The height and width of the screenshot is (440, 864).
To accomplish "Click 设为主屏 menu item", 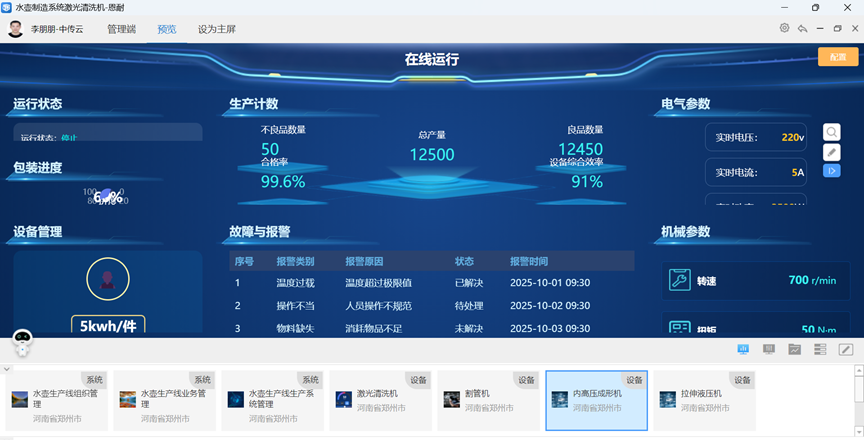I will pyautogui.click(x=217, y=29).
